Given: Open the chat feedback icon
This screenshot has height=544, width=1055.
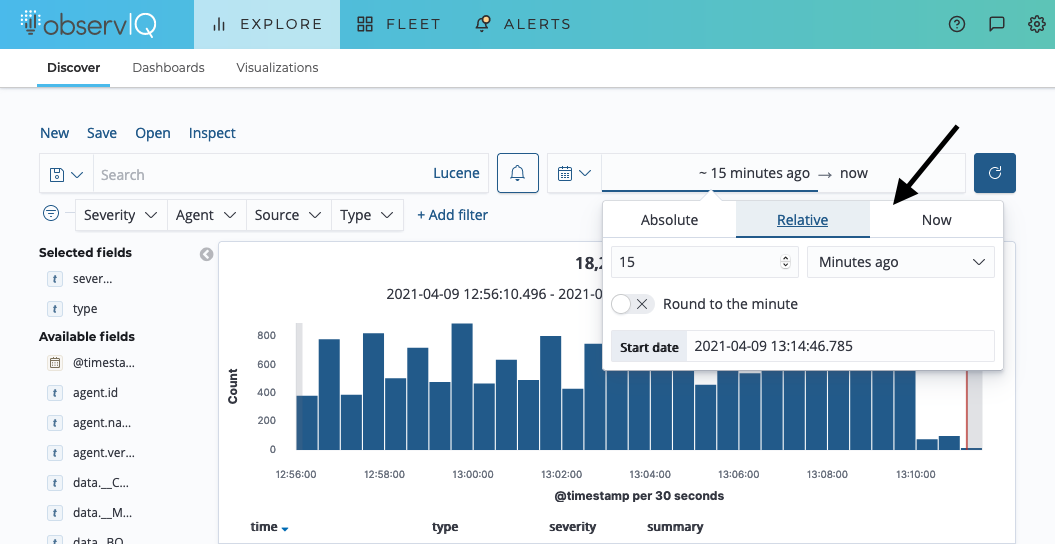Looking at the screenshot, I should (996, 24).
